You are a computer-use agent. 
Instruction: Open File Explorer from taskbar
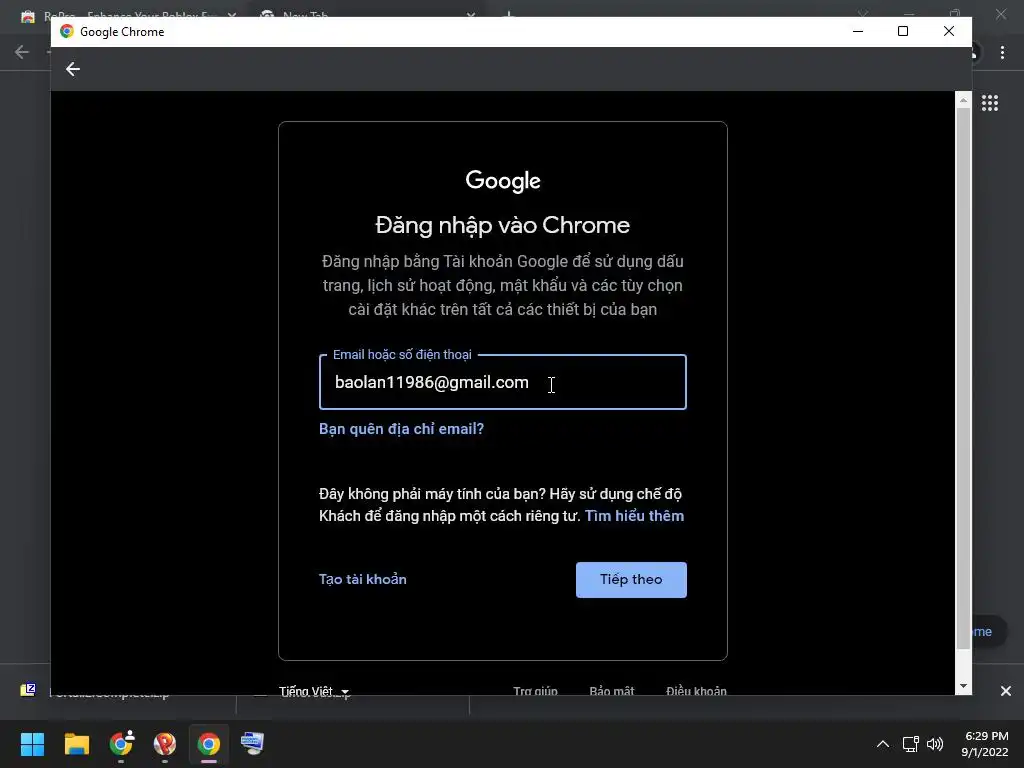pyautogui.click(x=76, y=744)
